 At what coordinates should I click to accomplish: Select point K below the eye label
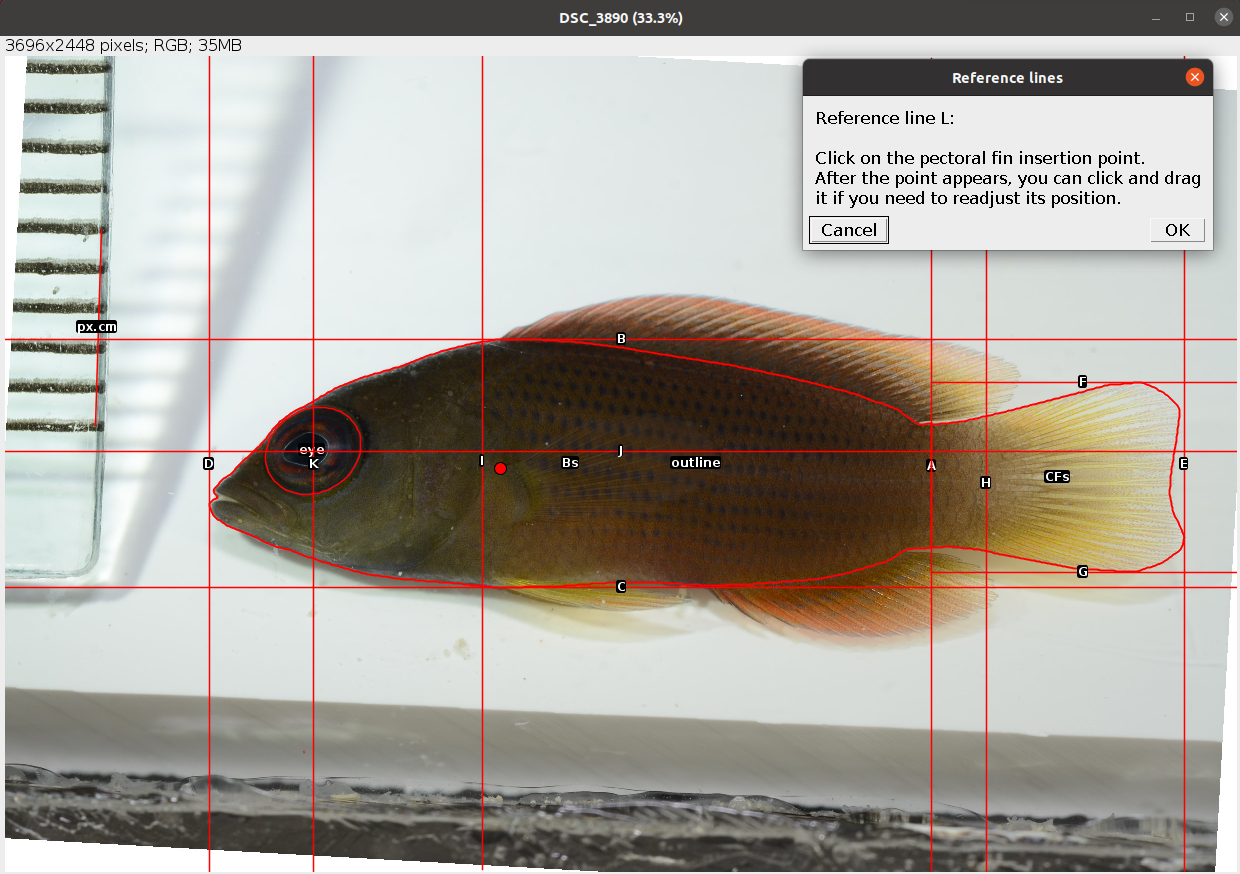tap(312, 464)
